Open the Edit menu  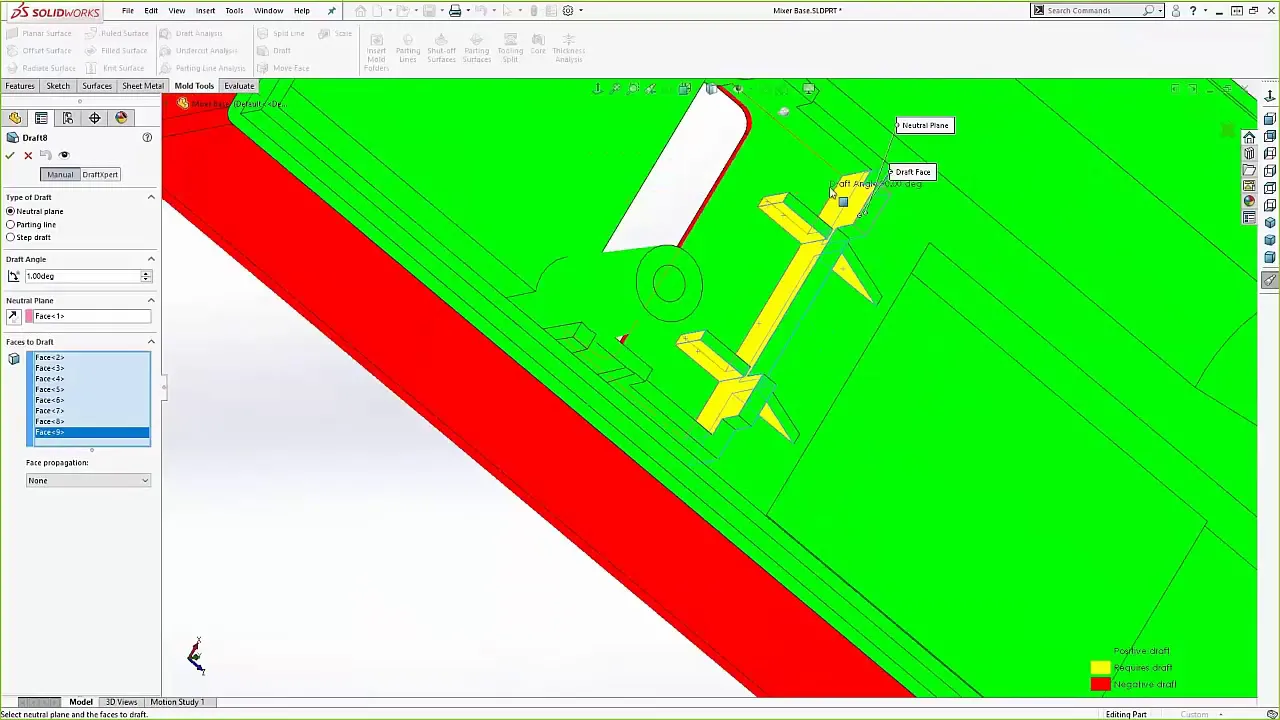click(151, 10)
